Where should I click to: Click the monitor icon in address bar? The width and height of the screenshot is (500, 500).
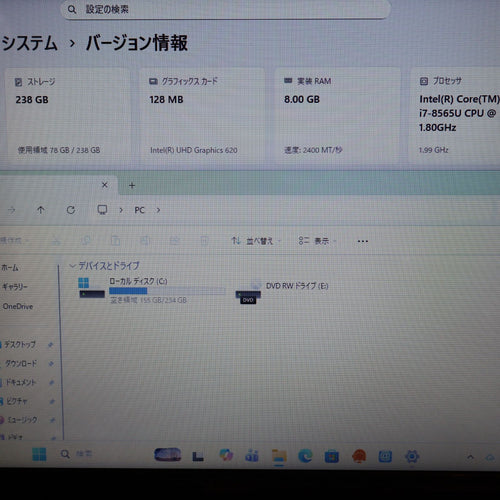tap(102, 210)
